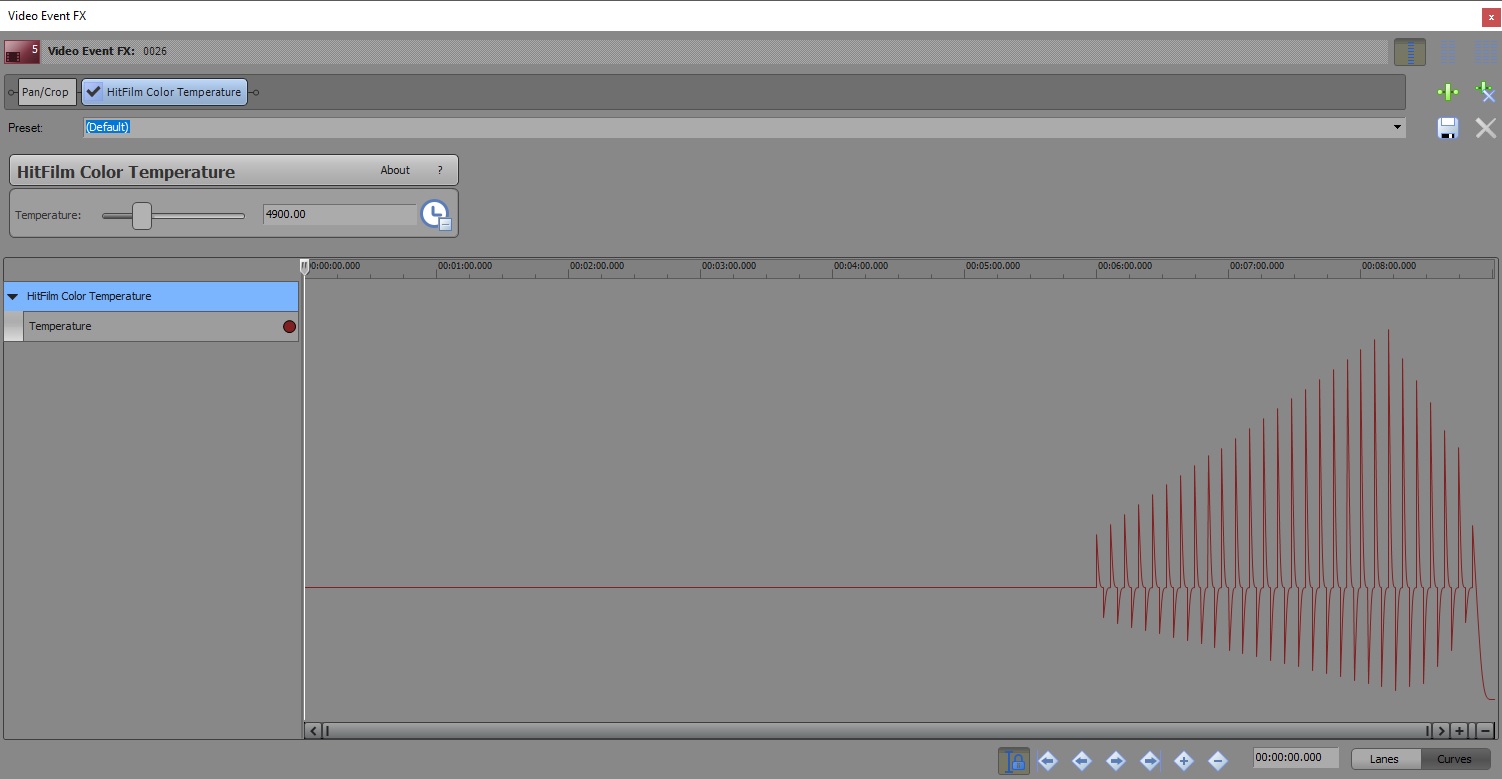Click the timeline scroll right arrow
The image size is (1502, 779).
point(1441,731)
